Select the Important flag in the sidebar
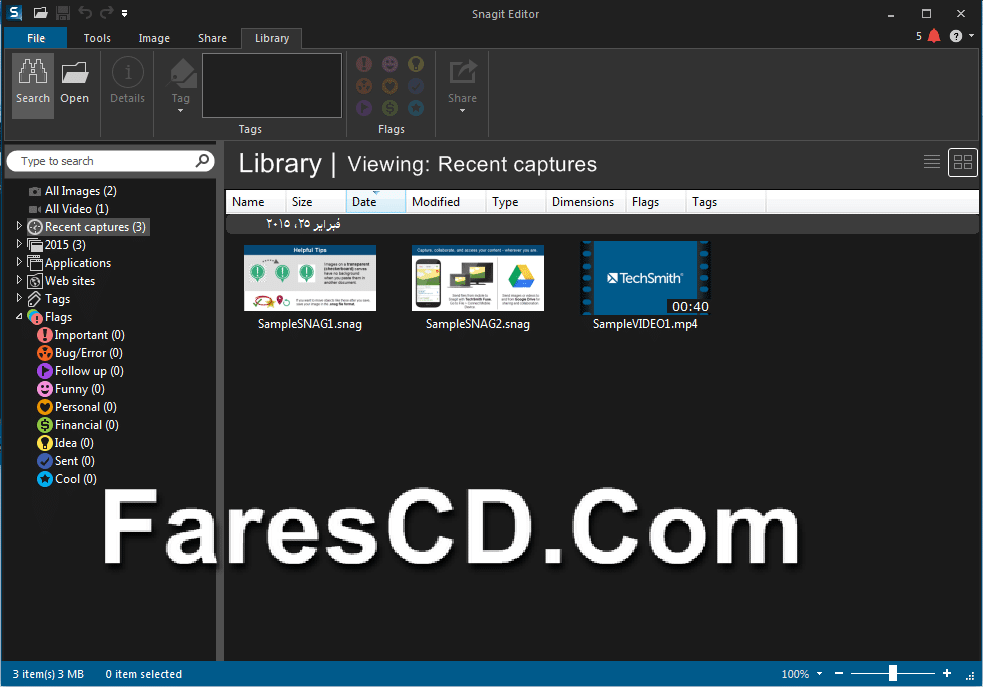The width and height of the screenshot is (983, 687). point(81,335)
